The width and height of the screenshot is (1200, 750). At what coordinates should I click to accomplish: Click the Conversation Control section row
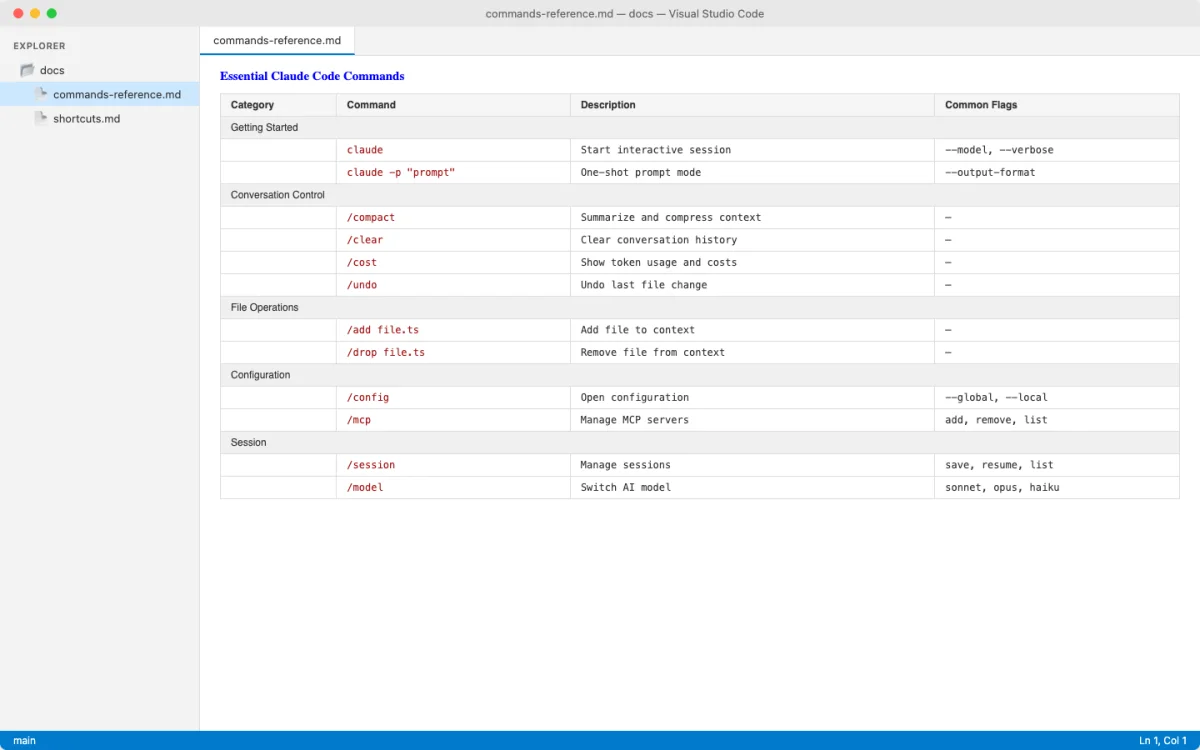(x=700, y=195)
